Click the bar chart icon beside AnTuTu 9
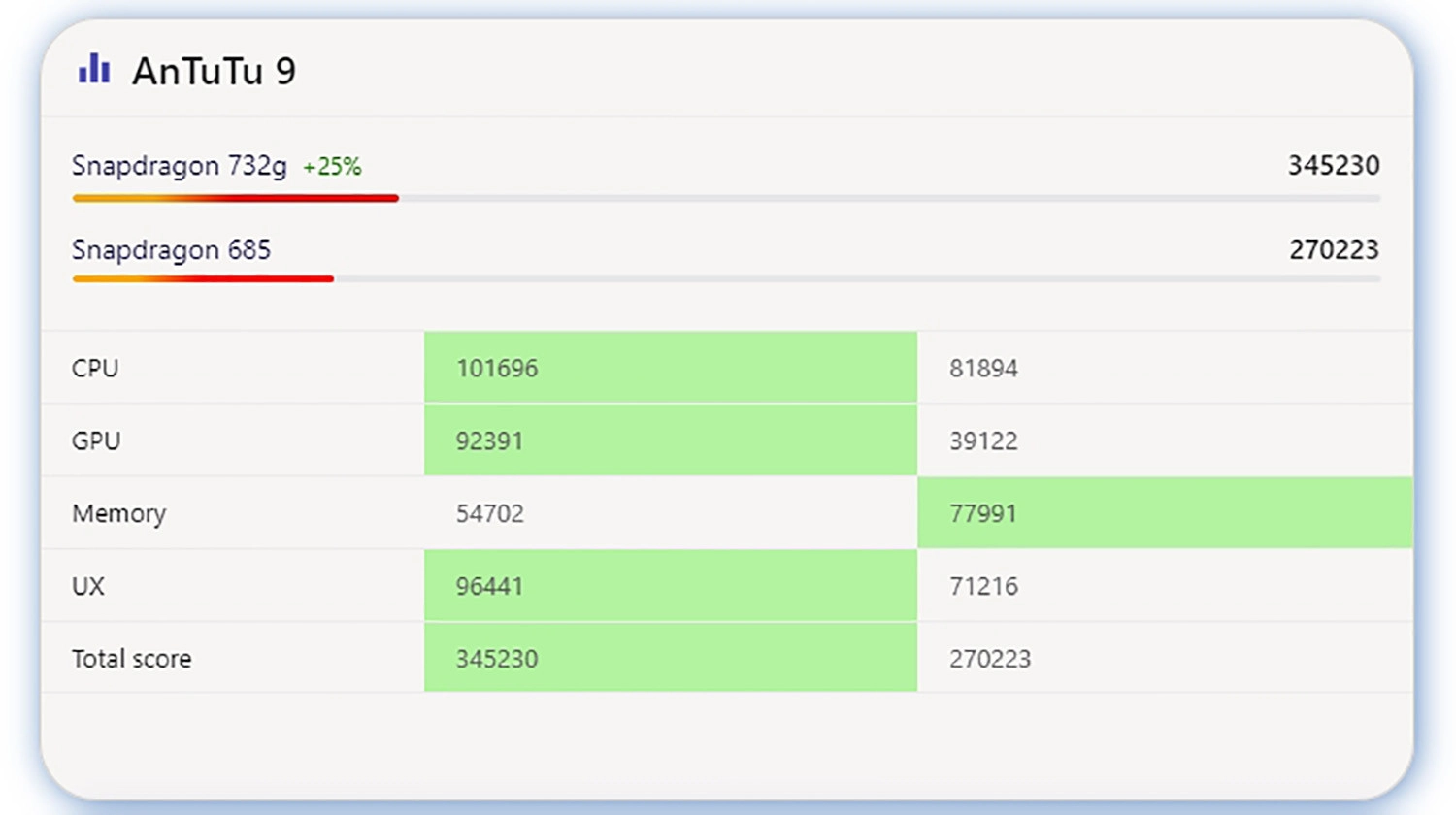Image resolution: width=1456 pixels, height=815 pixels. click(94, 69)
